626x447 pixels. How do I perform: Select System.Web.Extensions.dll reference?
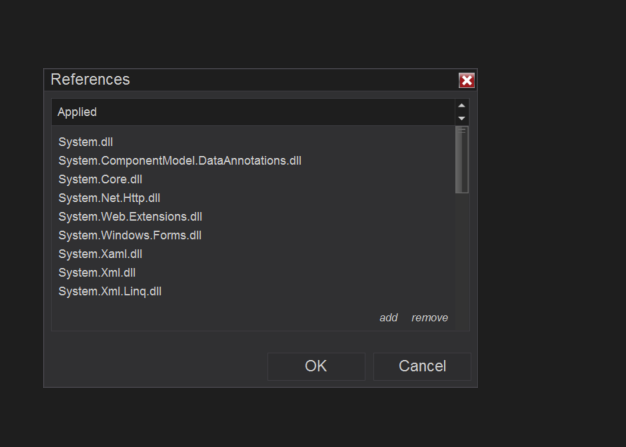pyautogui.click(x=130, y=217)
